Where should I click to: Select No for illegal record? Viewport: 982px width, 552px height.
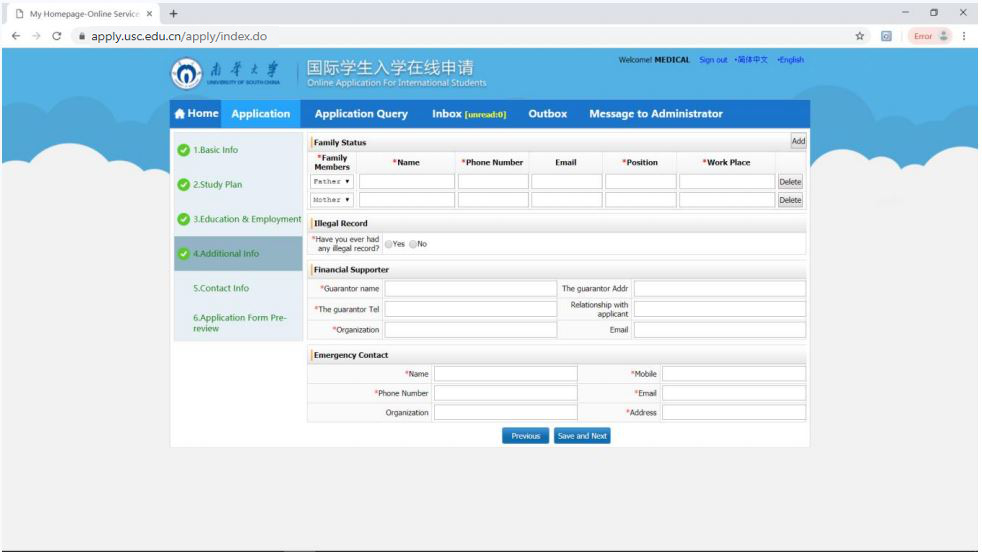tap(411, 244)
